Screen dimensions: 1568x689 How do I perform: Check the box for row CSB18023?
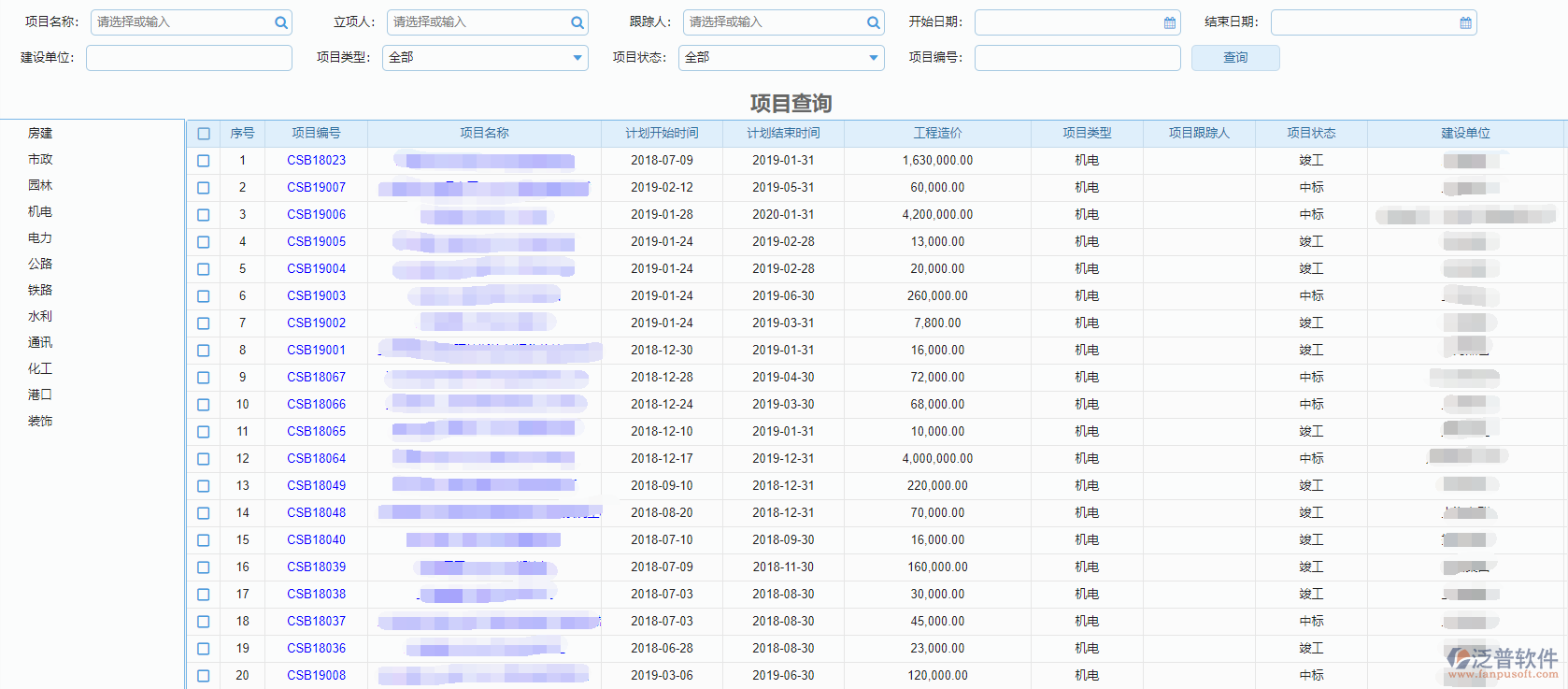point(204,161)
